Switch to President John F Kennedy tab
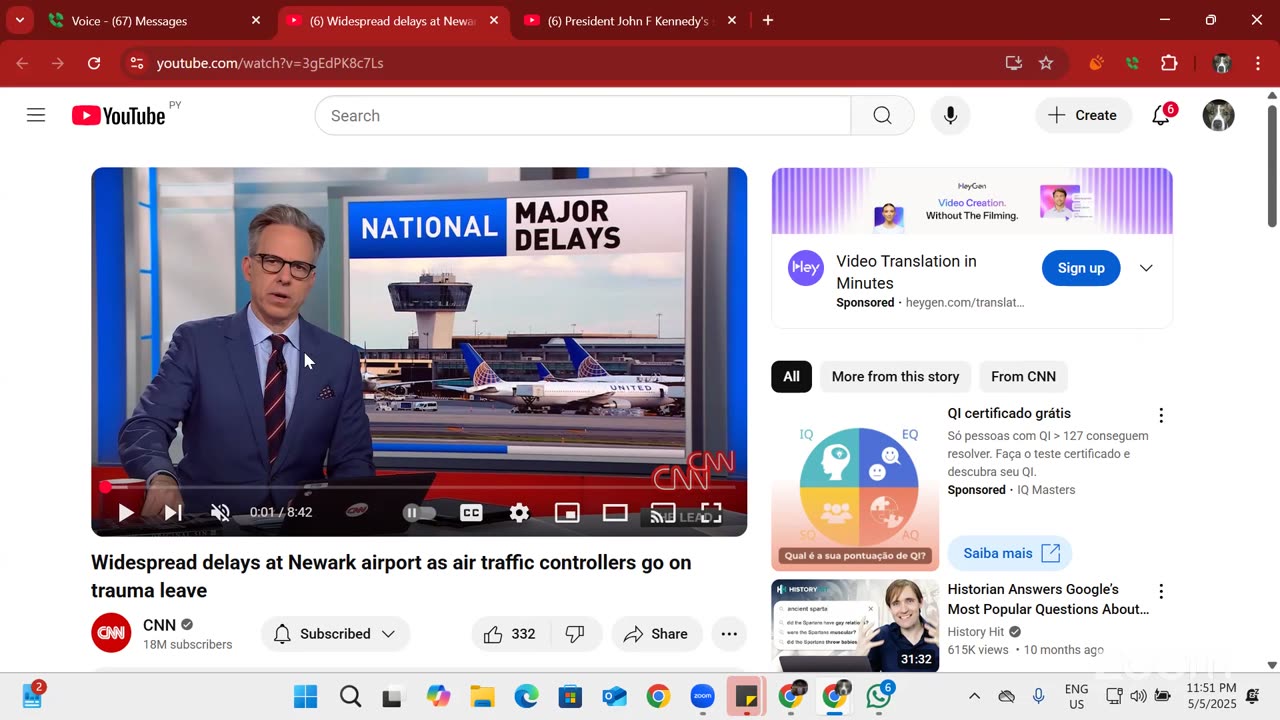Screen dimensions: 1280x720 click(628, 20)
